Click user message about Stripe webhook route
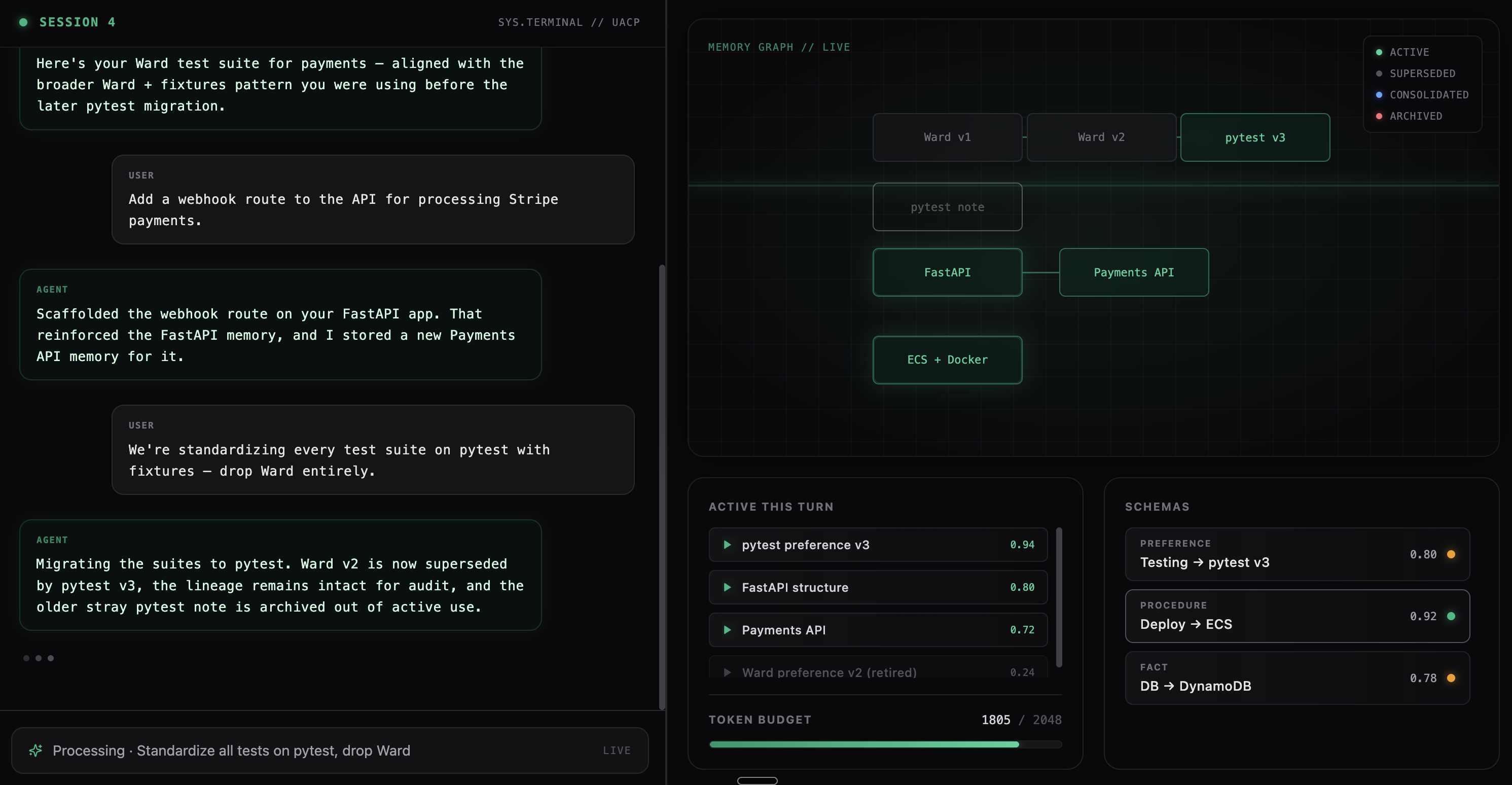Image resolution: width=1512 pixels, height=785 pixels. (x=373, y=200)
